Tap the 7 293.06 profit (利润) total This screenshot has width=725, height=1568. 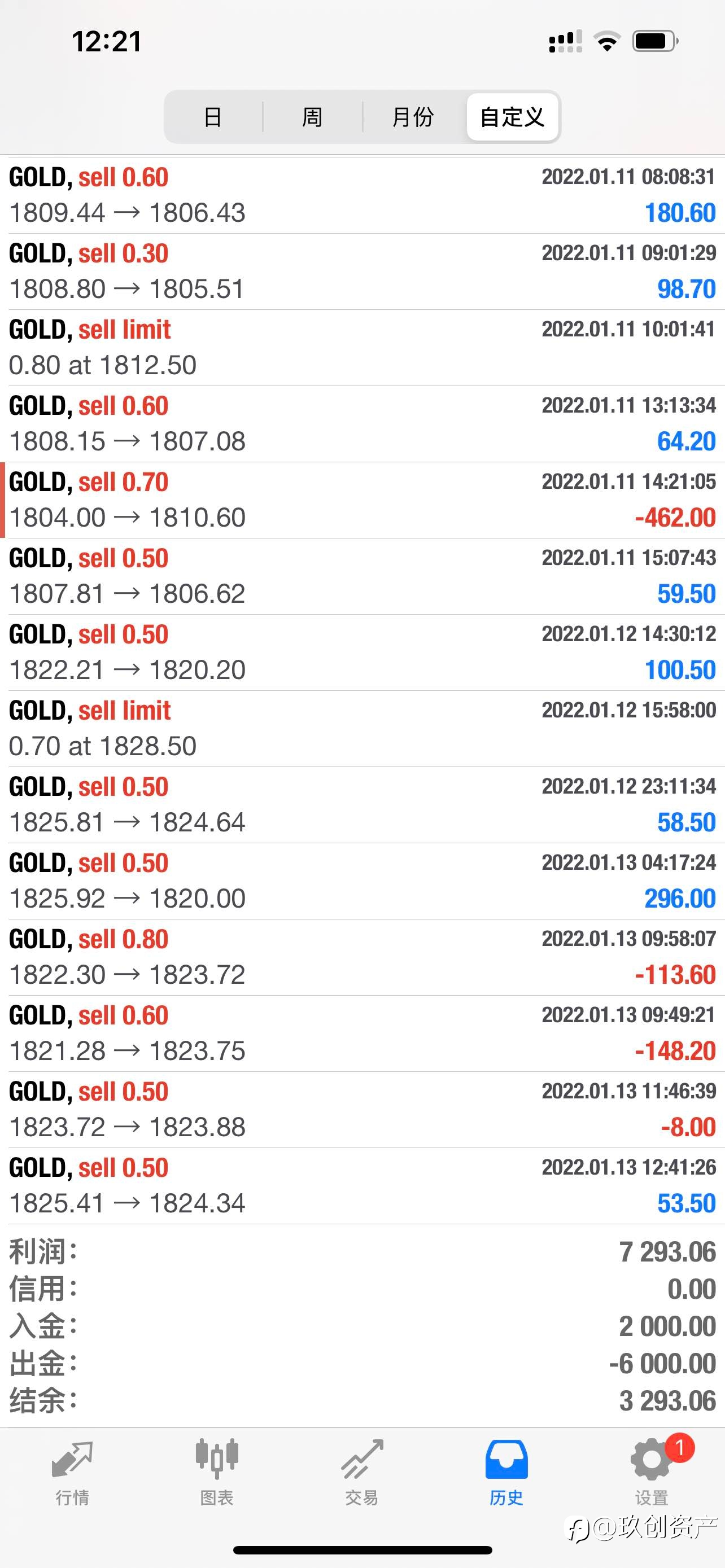(x=667, y=1252)
